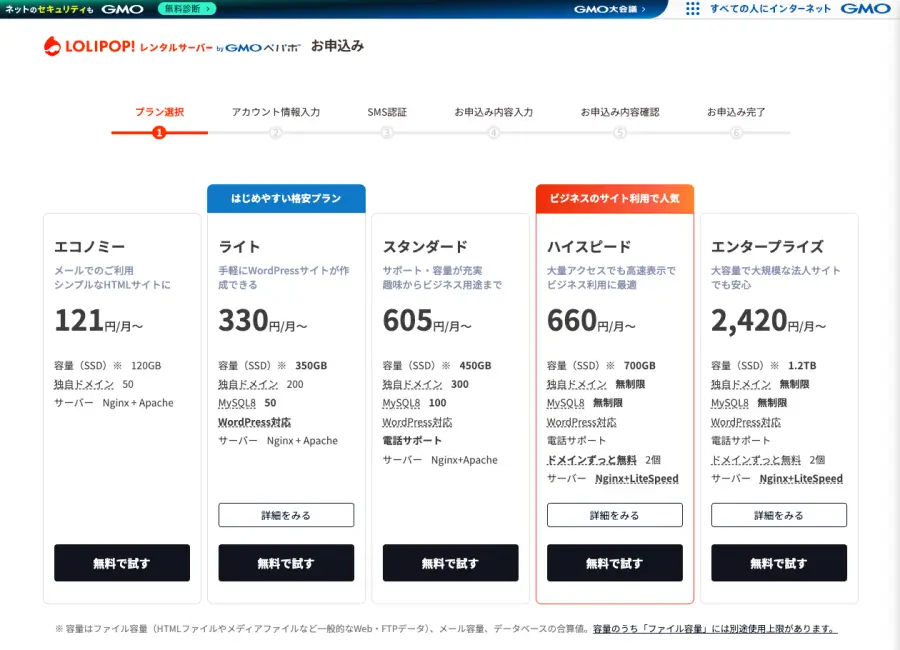
Task: Show 詳細をみる for エンタープライズ plan
Action: click(778, 515)
